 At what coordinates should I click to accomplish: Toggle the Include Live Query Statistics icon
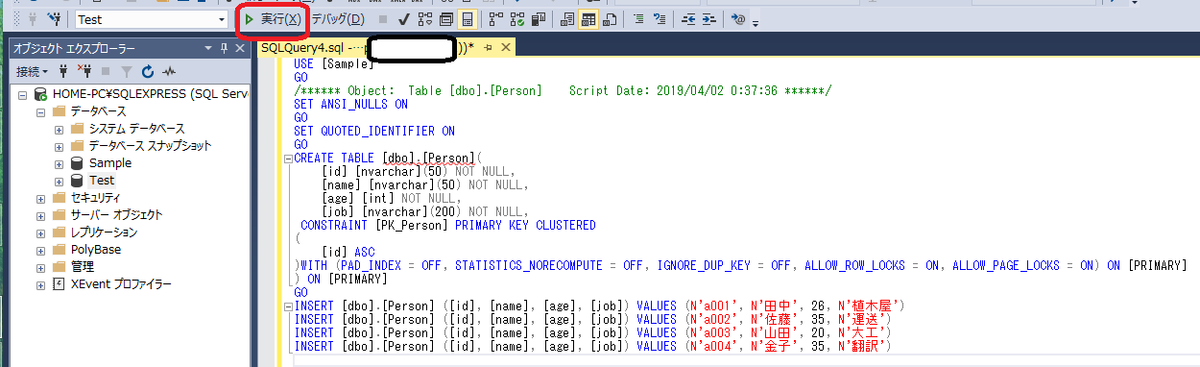pyautogui.click(x=517, y=19)
